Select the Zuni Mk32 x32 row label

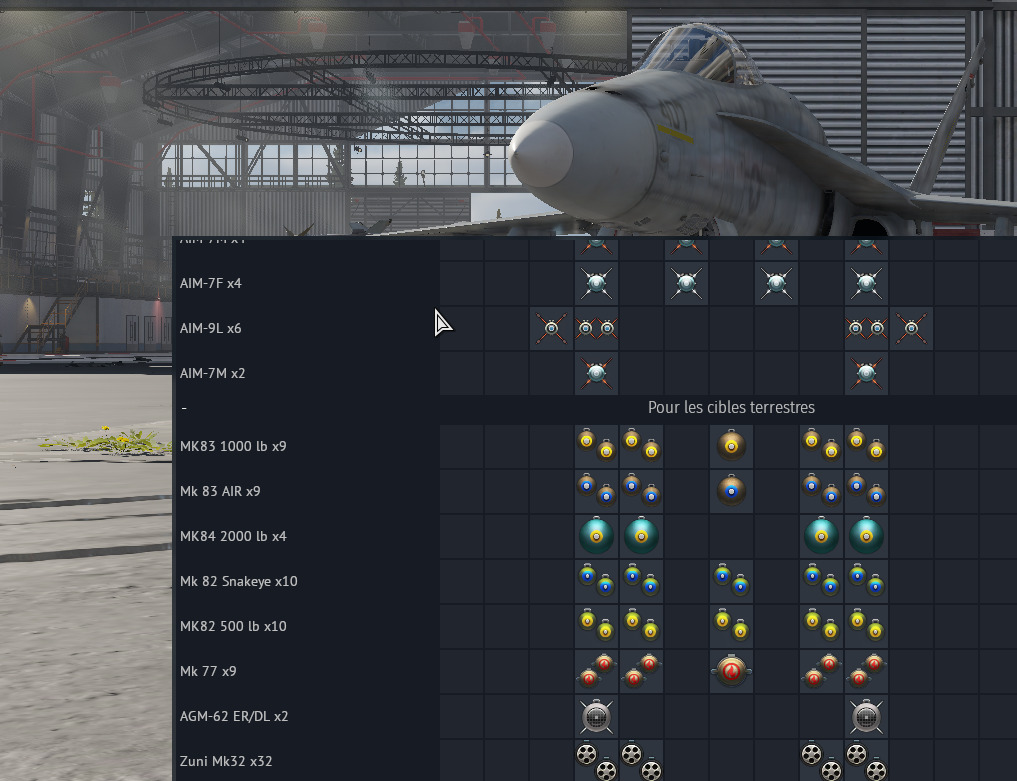tap(225, 761)
